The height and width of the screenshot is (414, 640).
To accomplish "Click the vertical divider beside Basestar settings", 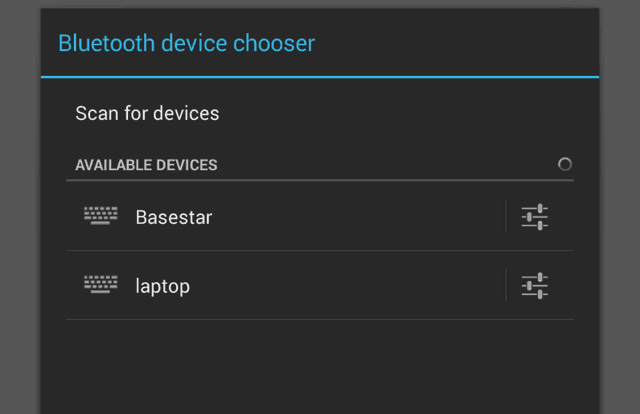I will tap(506, 216).
